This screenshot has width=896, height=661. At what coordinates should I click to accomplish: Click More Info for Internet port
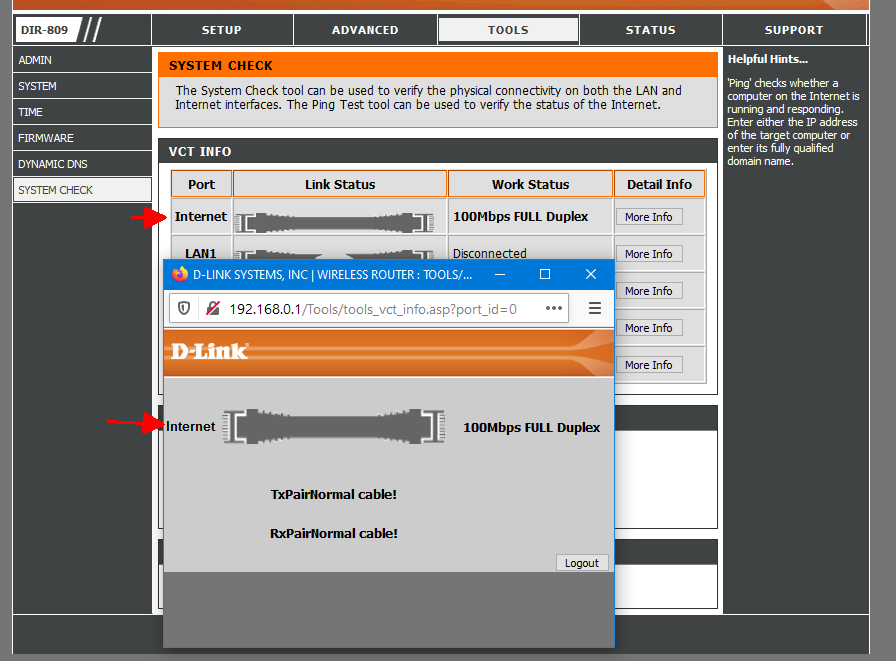[649, 217]
